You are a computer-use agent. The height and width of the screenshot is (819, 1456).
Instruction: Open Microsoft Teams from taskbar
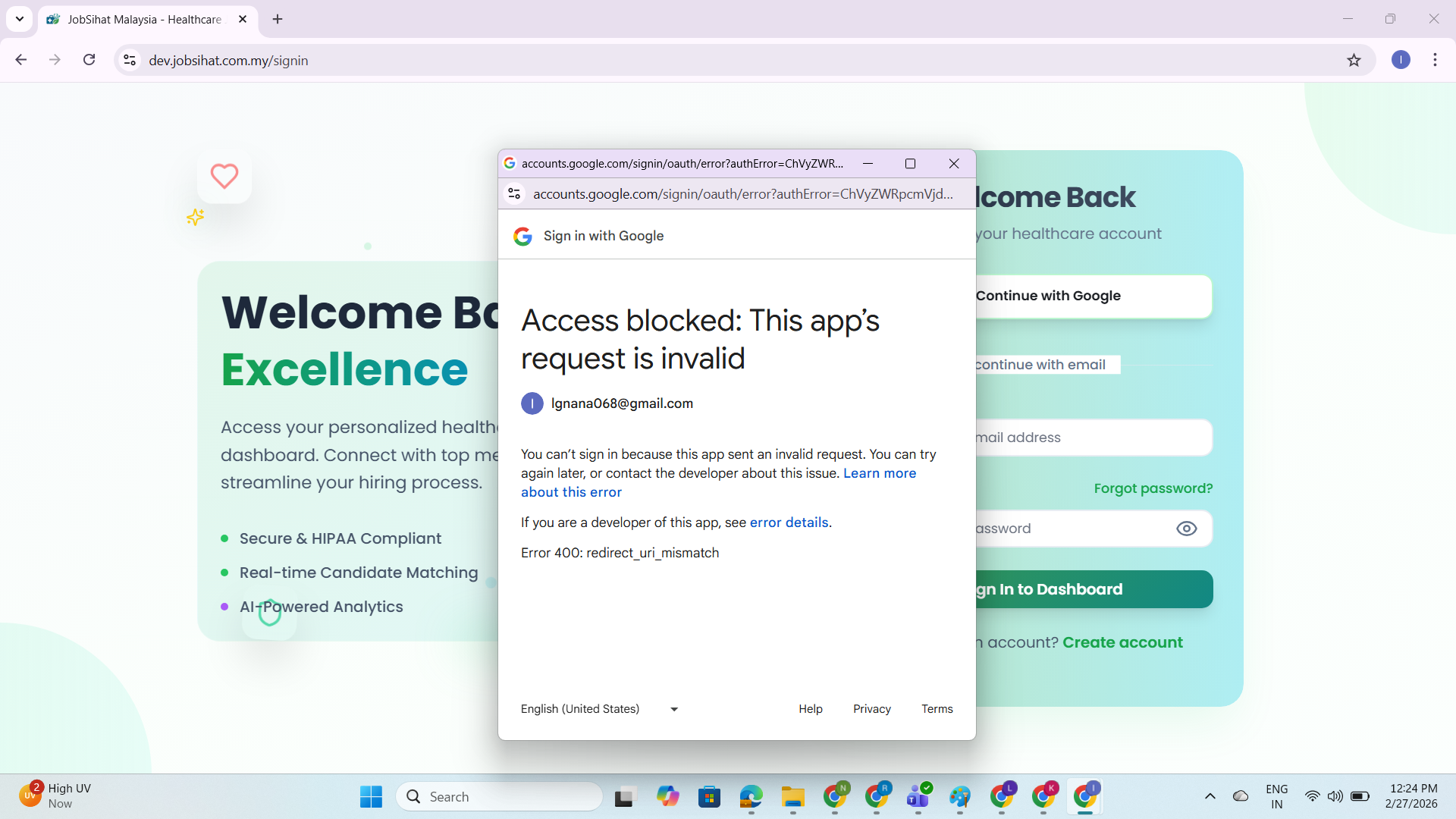pos(918,796)
